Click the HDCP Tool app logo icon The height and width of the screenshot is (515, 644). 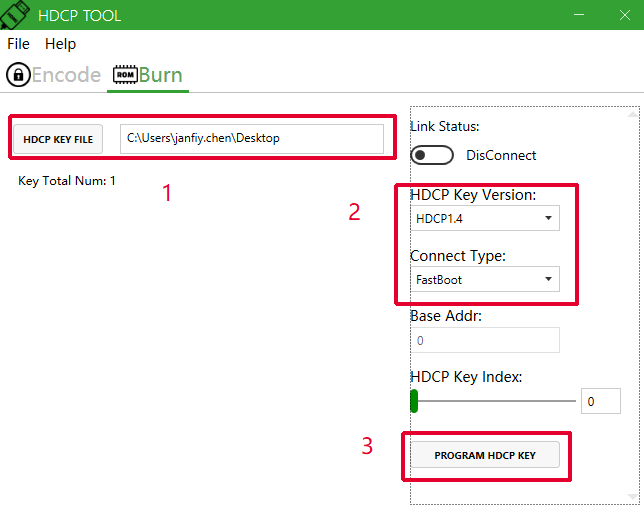point(15,15)
